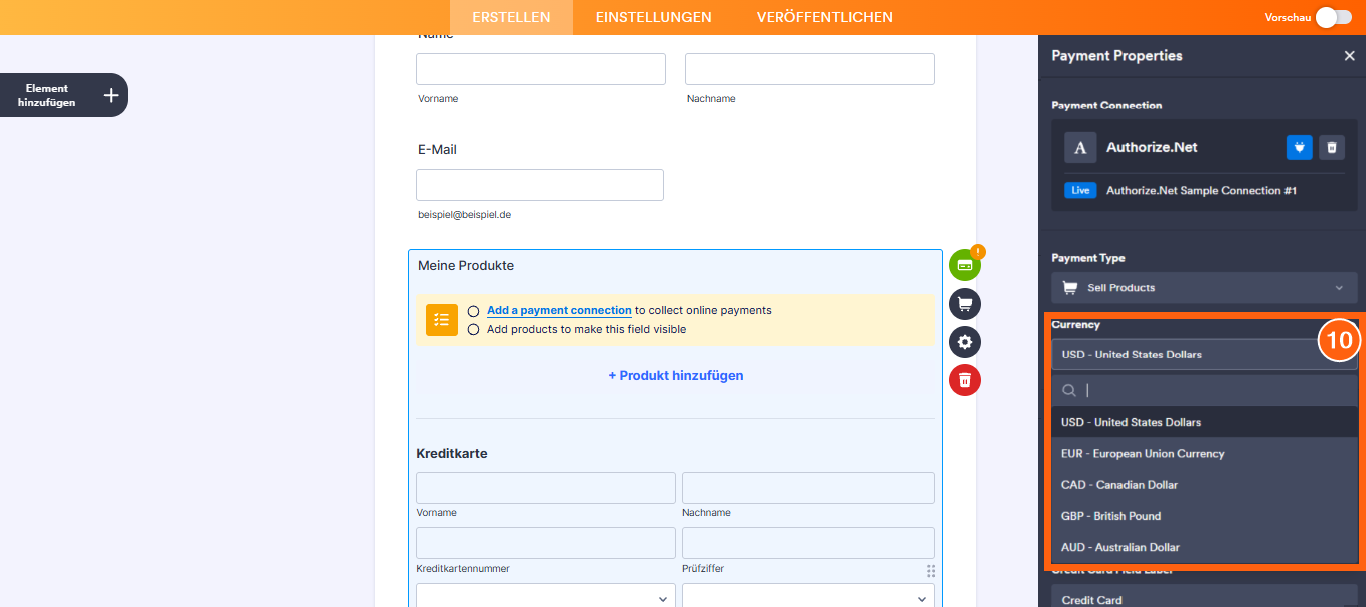Click the Meine Produkte heading
Viewport: 1366px width, 607px height.
(466, 265)
